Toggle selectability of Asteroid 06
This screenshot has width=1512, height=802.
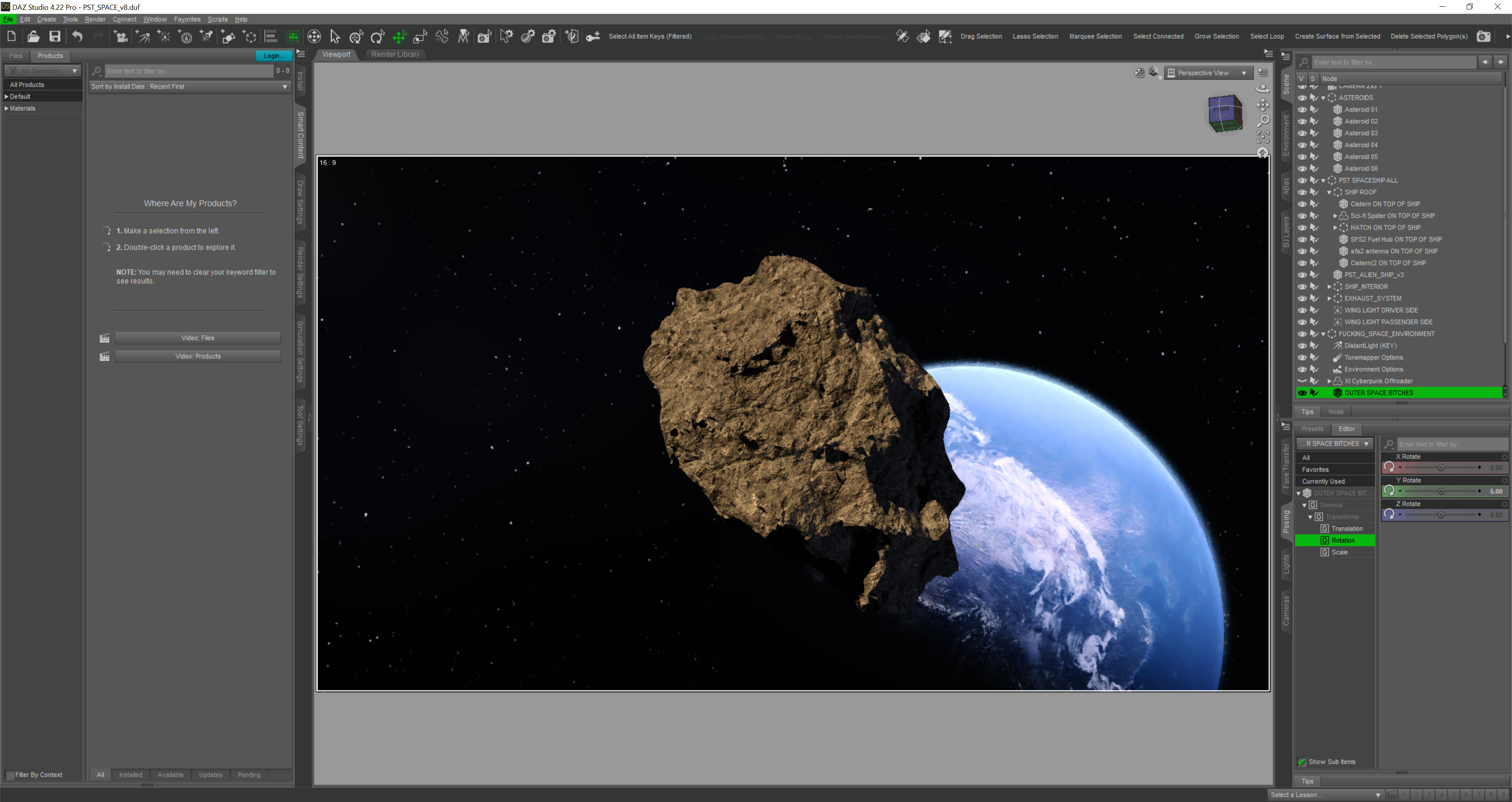[x=1314, y=168]
